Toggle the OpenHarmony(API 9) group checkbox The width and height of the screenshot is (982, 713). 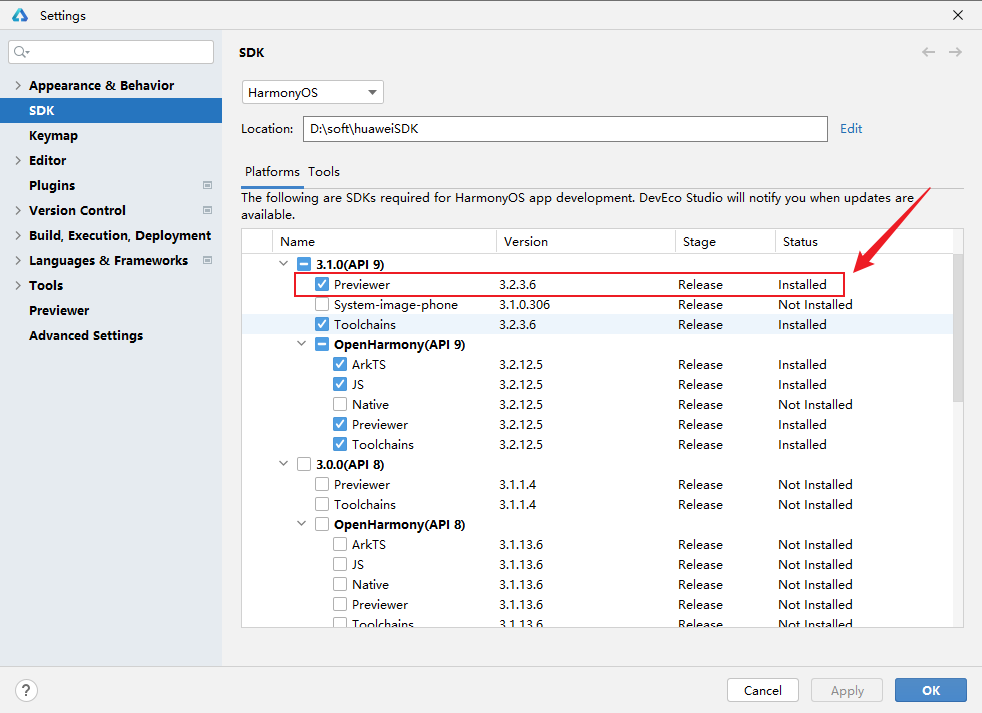(x=322, y=345)
